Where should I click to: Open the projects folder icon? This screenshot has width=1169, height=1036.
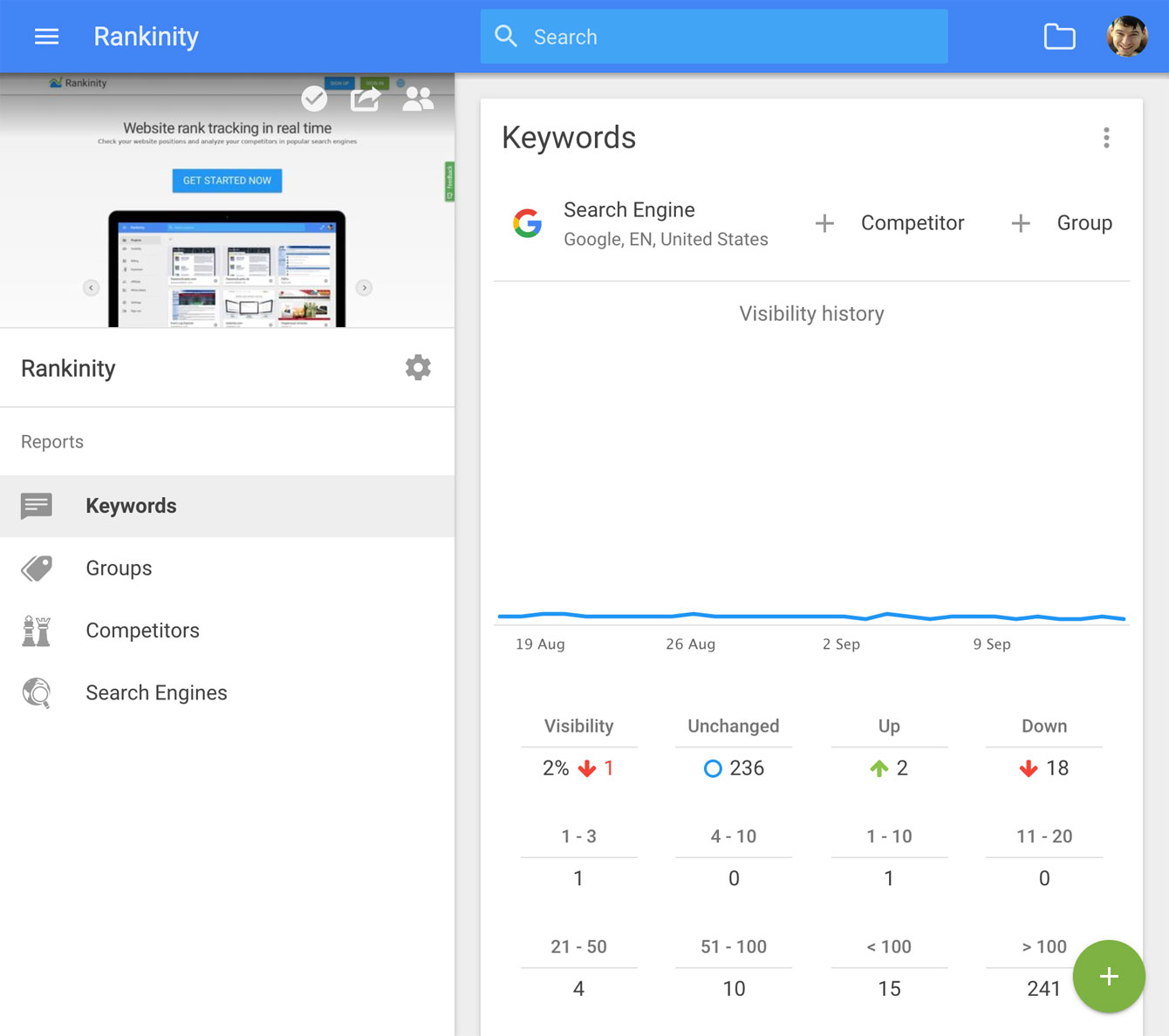pos(1059,37)
